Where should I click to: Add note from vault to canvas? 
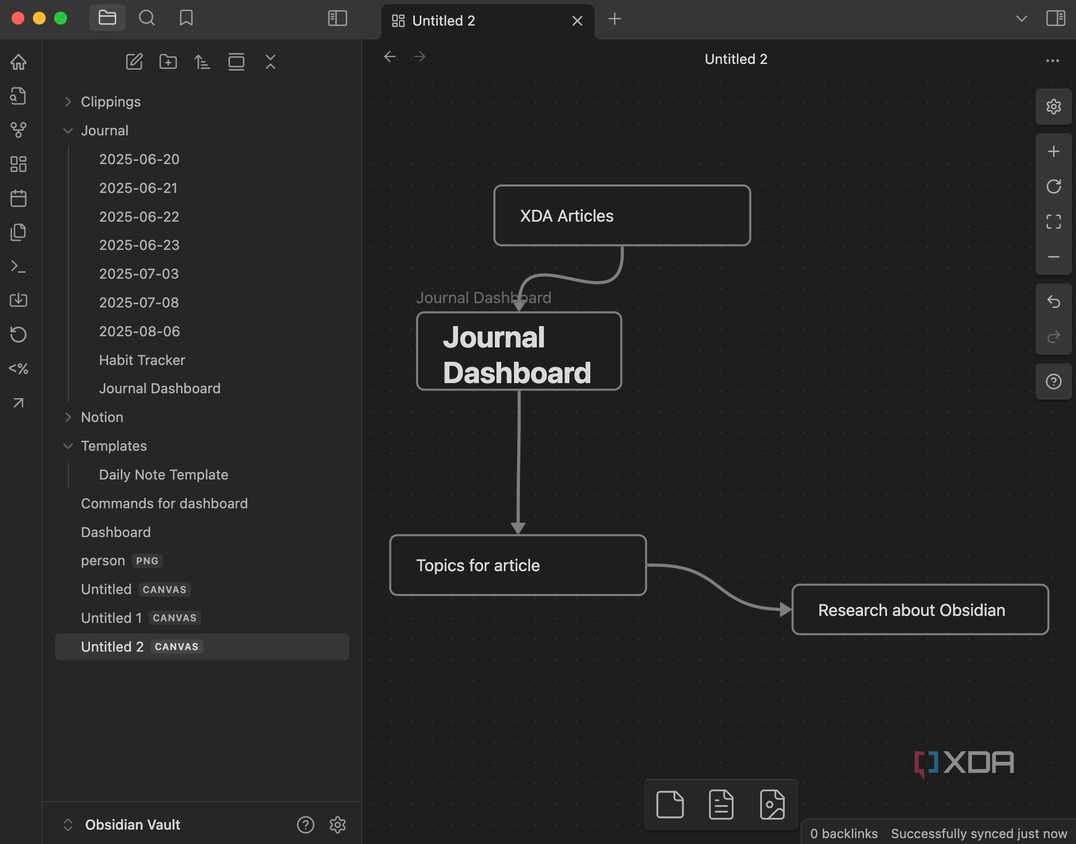(721, 805)
